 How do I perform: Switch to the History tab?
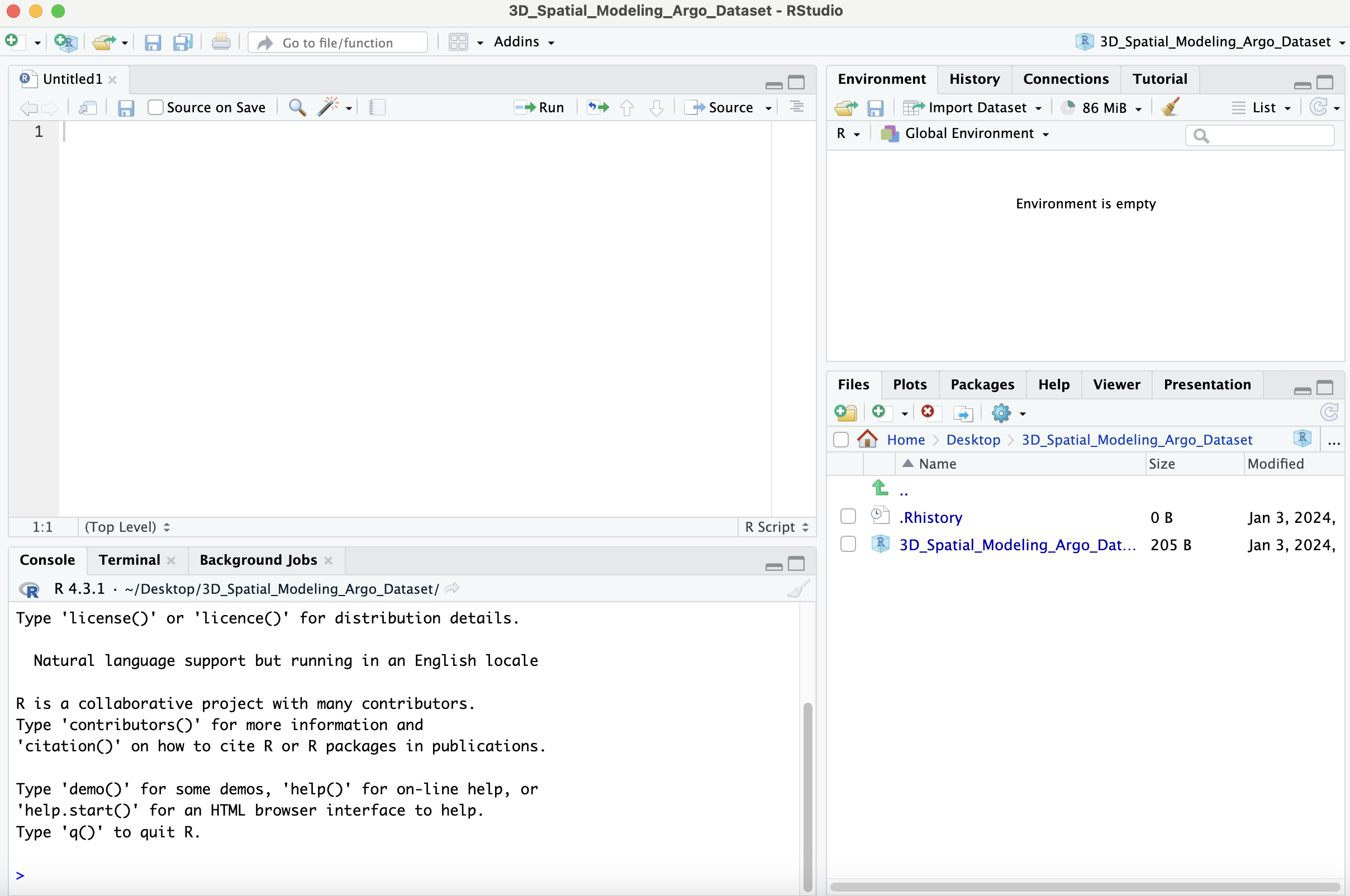(x=975, y=79)
